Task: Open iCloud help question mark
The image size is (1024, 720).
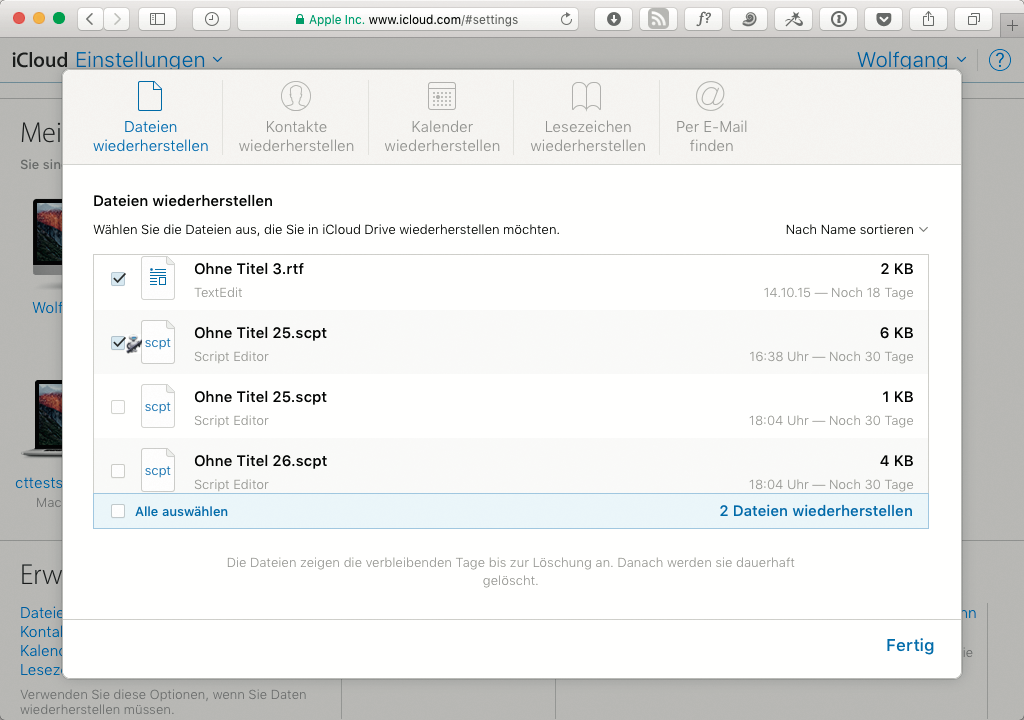Action: point(999,60)
